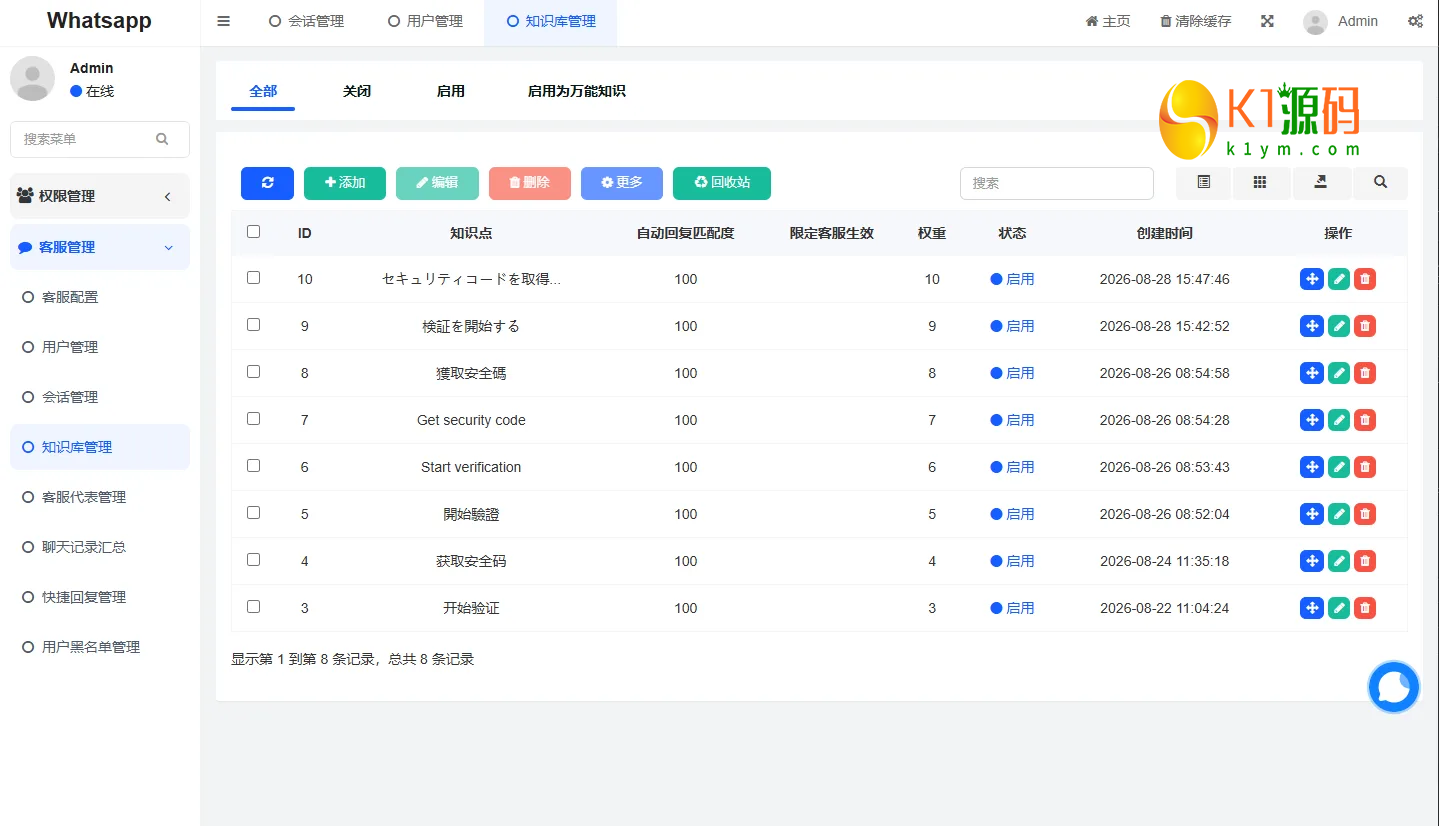
Task: Delete the Get security code row
Action: pyautogui.click(x=1365, y=420)
